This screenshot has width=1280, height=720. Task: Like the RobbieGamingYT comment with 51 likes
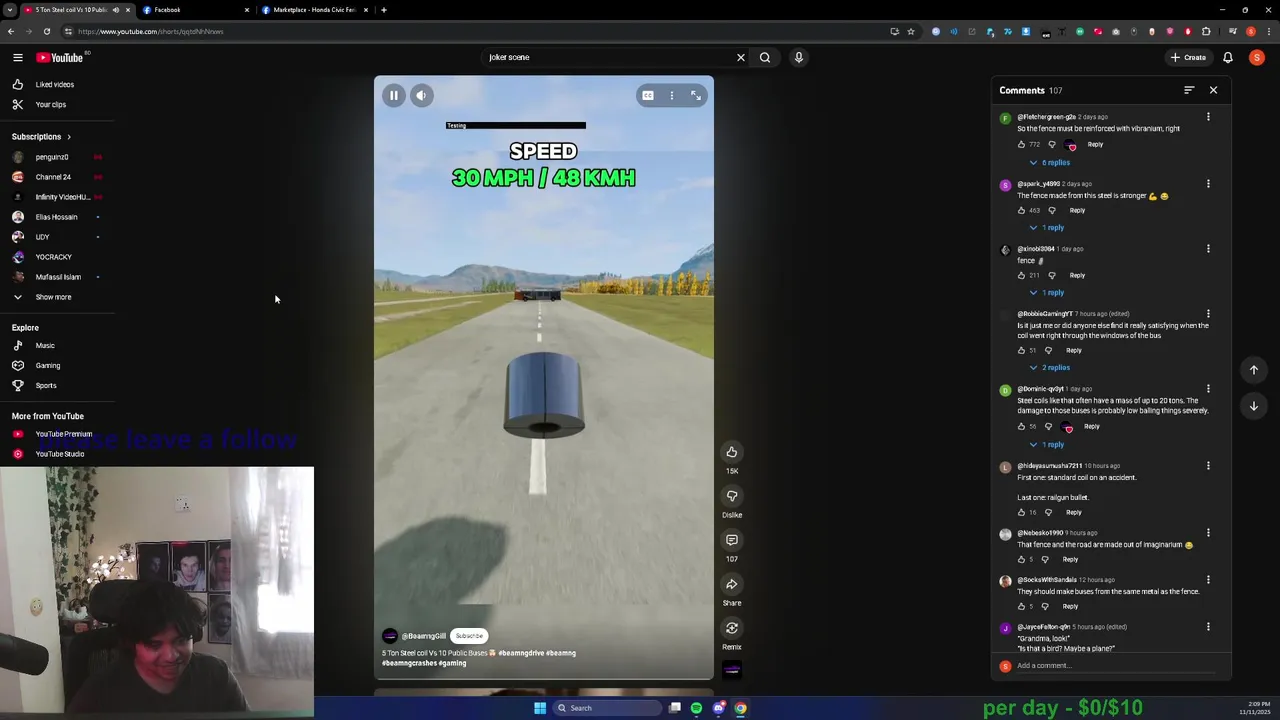[x=1021, y=350]
